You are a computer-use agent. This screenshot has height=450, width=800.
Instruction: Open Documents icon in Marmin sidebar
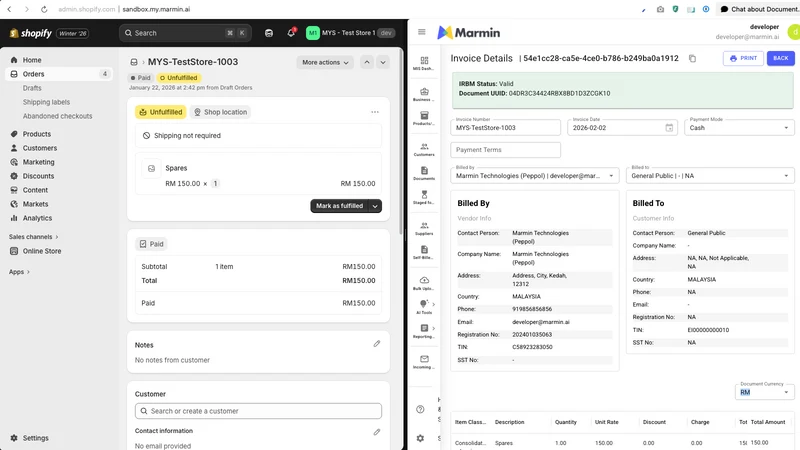click(x=424, y=173)
